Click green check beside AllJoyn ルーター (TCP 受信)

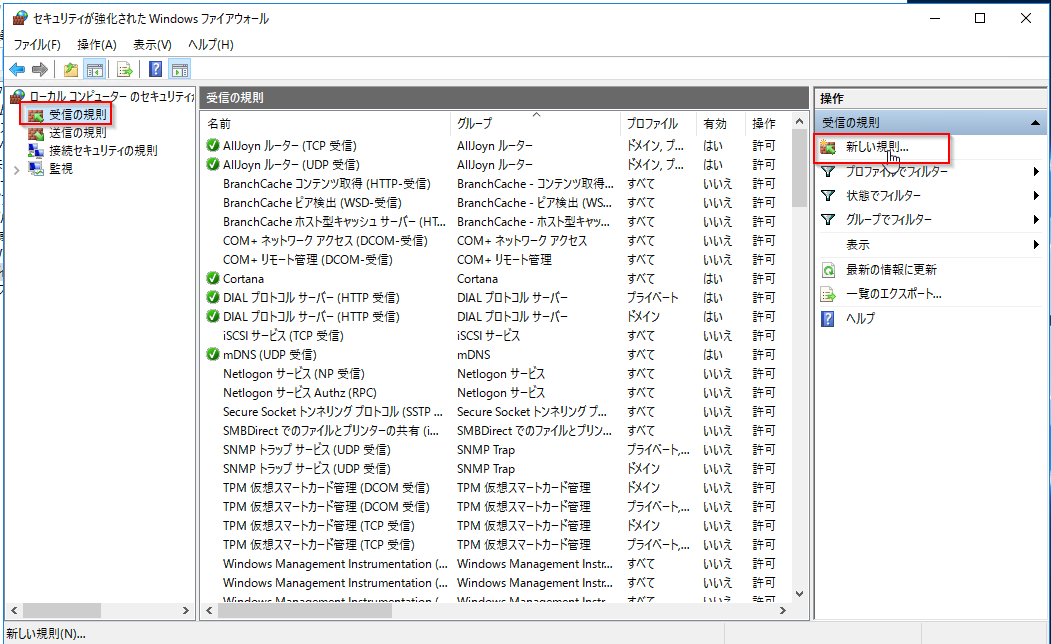click(x=213, y=145)
